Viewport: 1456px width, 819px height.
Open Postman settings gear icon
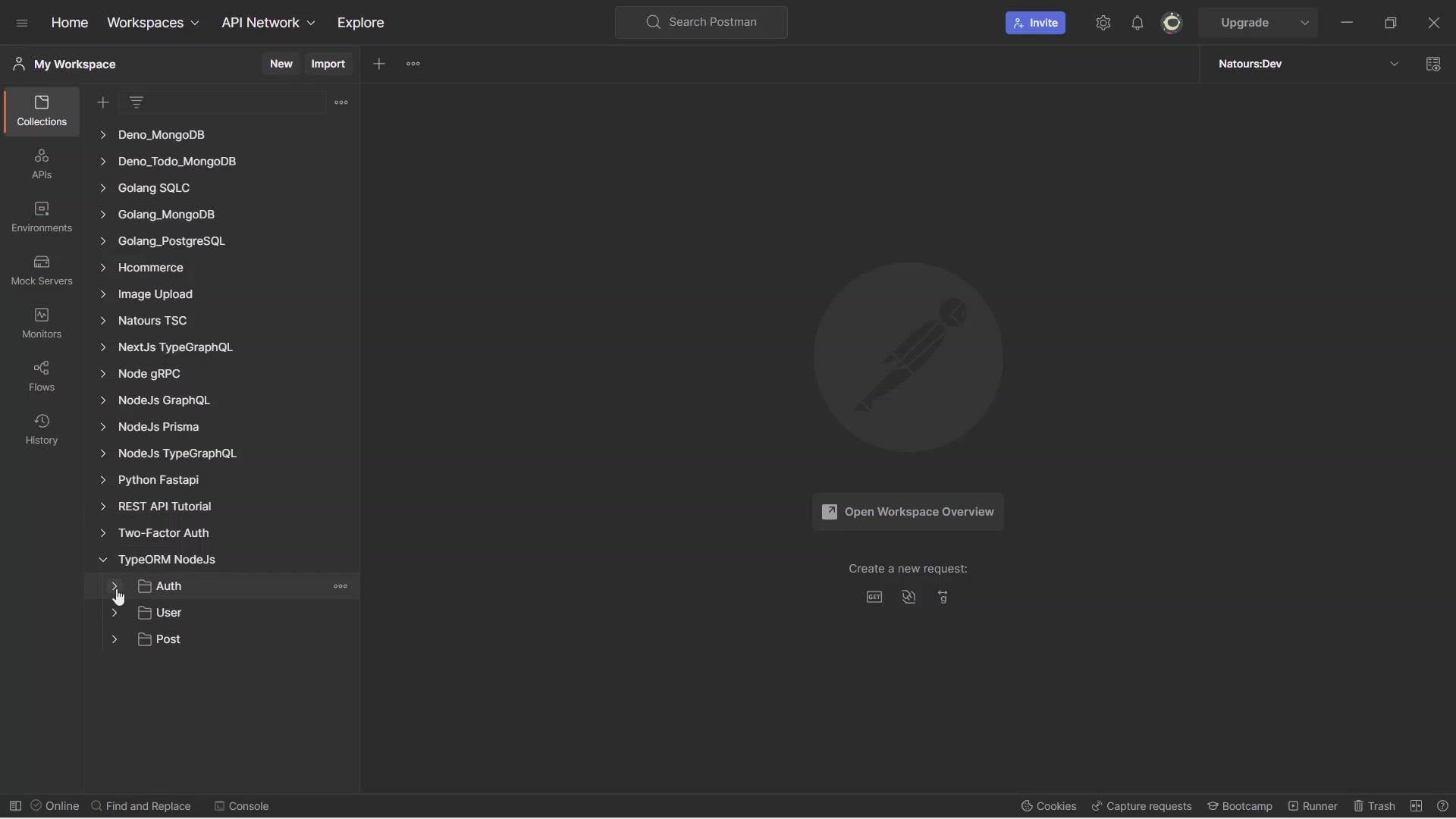coord(1103,23)
